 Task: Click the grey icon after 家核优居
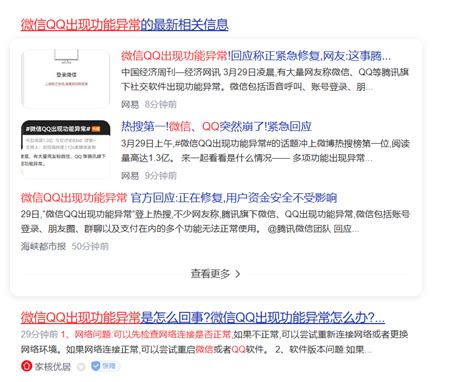81,367
